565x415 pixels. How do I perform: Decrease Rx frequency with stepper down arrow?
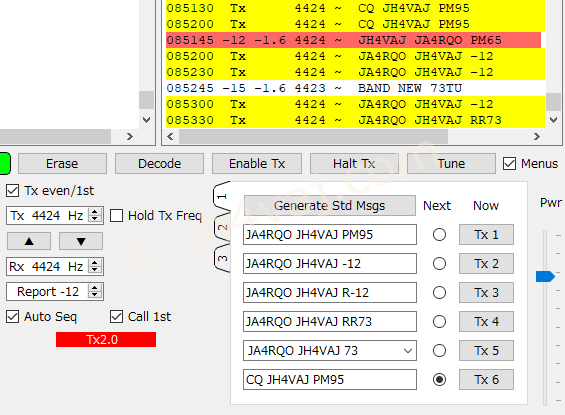95,270
